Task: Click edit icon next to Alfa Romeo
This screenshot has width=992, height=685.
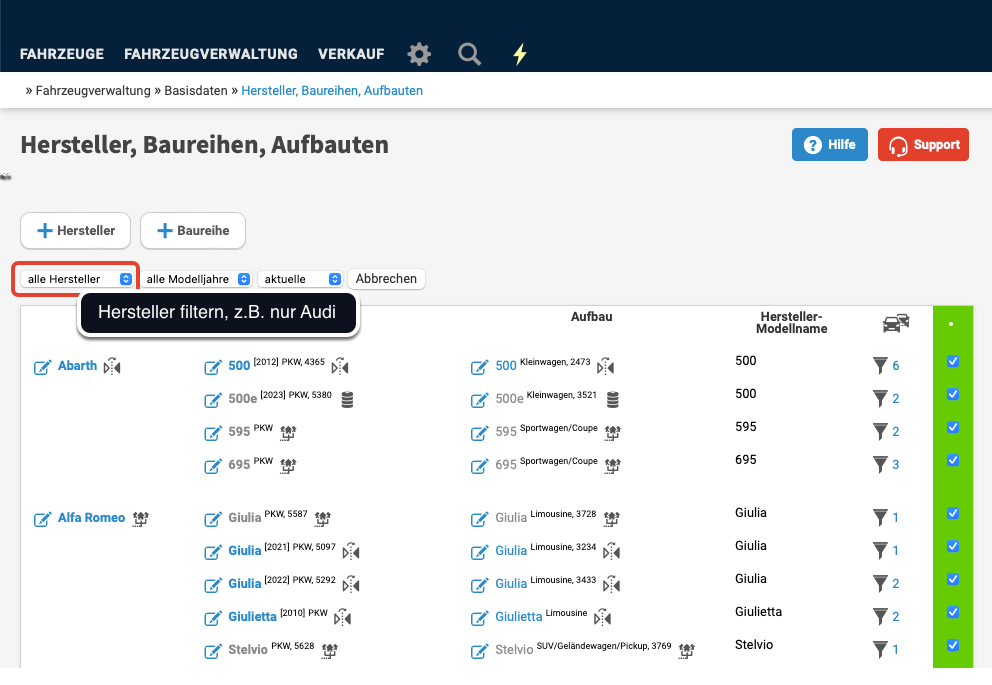Action: tap(42, 519)
